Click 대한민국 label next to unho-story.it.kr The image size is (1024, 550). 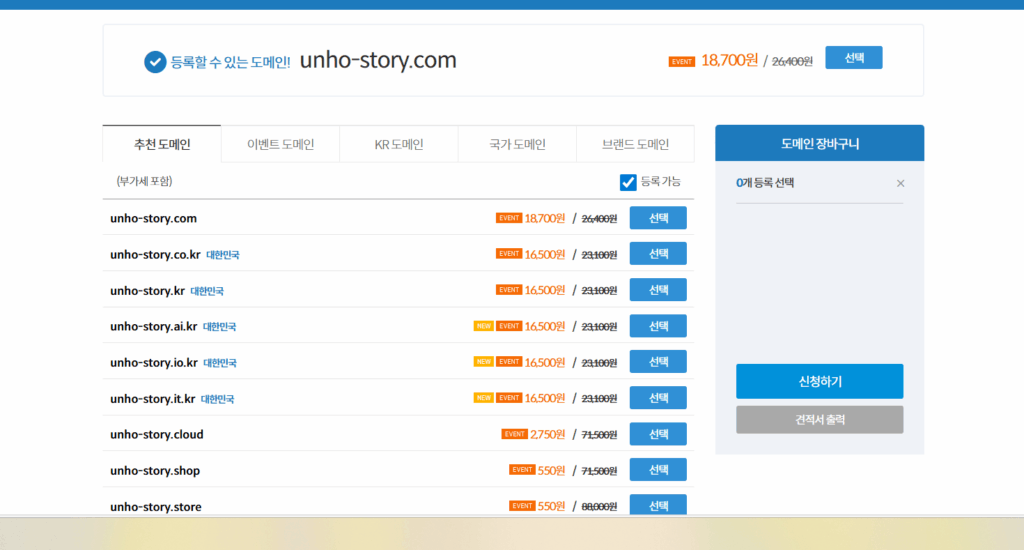point(217,399)
